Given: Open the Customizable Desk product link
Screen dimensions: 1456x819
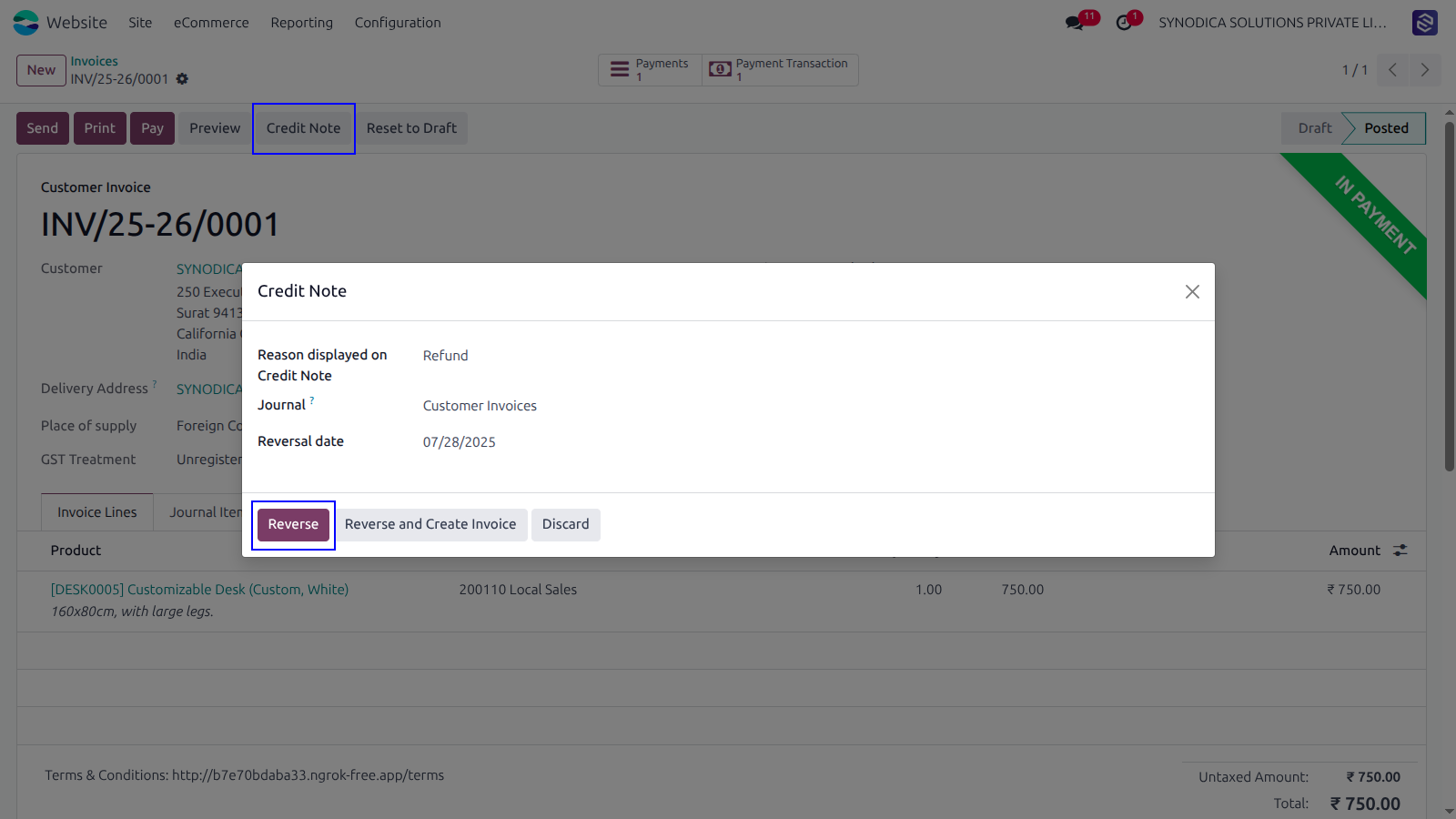Looking at the screenshot, I should 199,590.
